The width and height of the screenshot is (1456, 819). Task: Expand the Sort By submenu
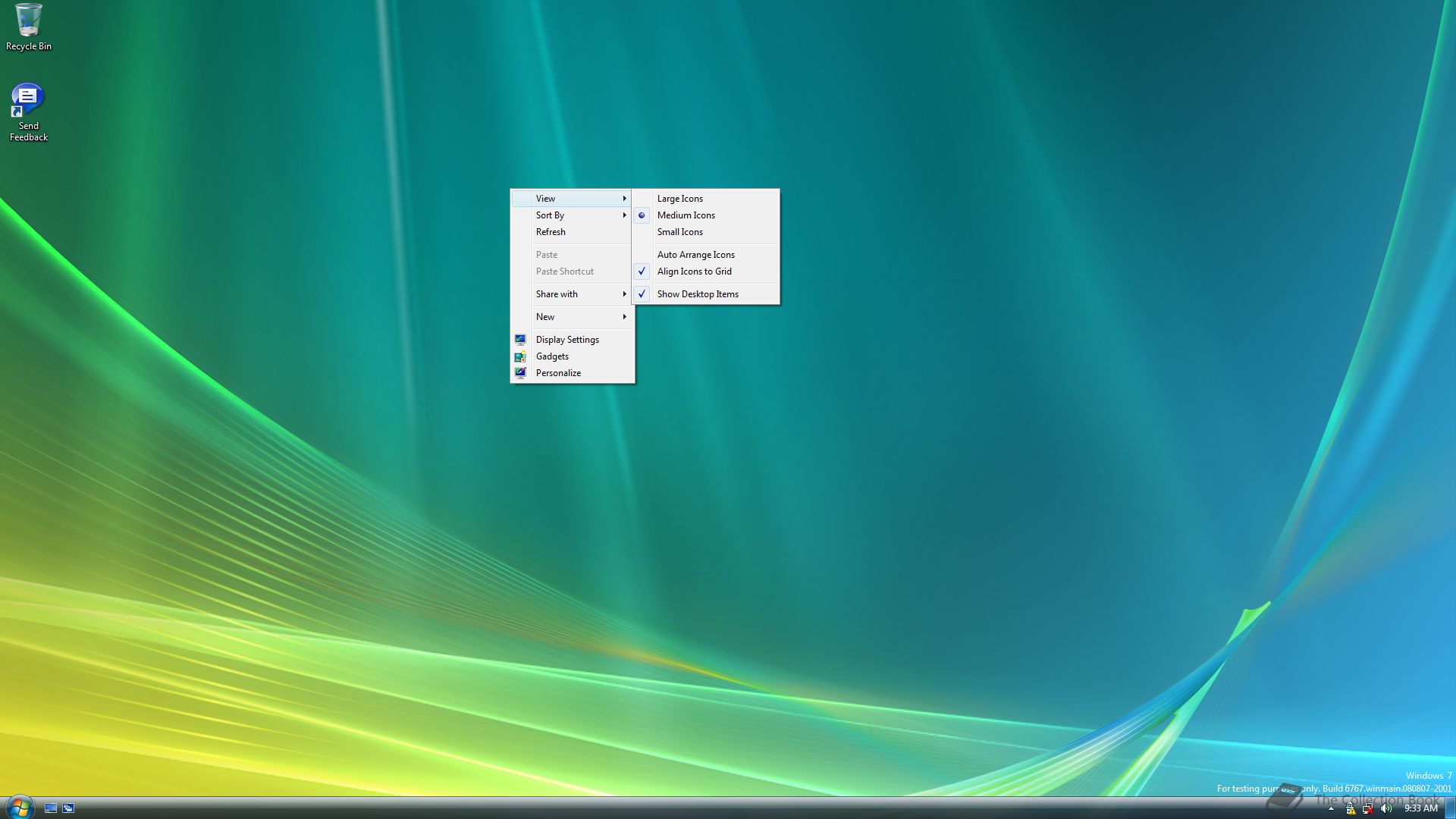tap(572, 215)
